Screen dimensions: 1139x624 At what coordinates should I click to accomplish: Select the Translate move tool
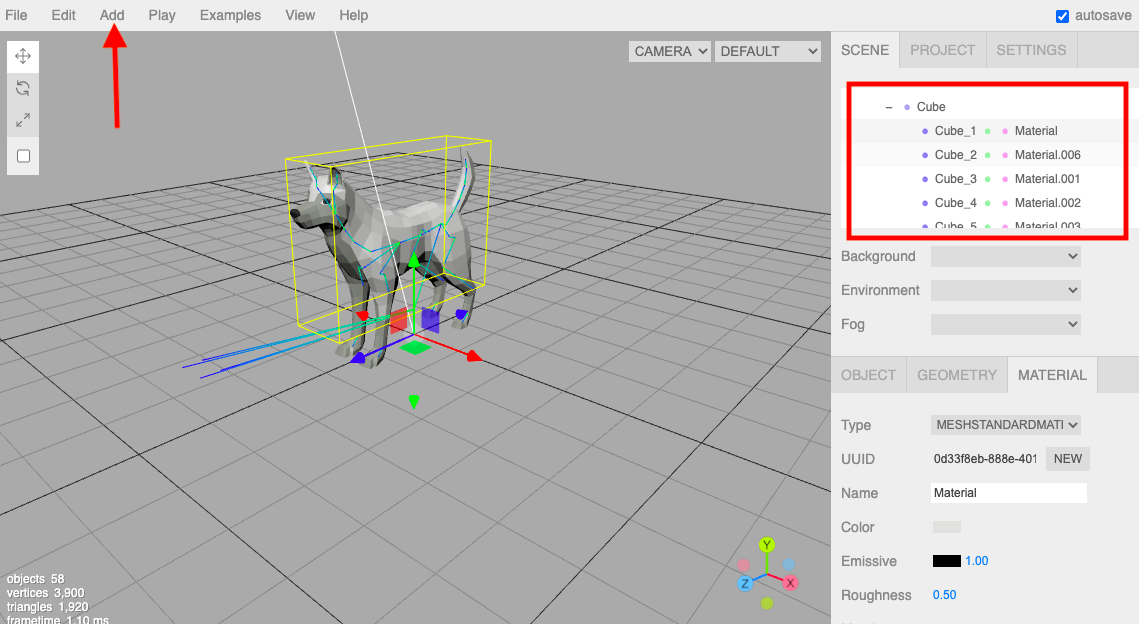(x=23, y=56)
